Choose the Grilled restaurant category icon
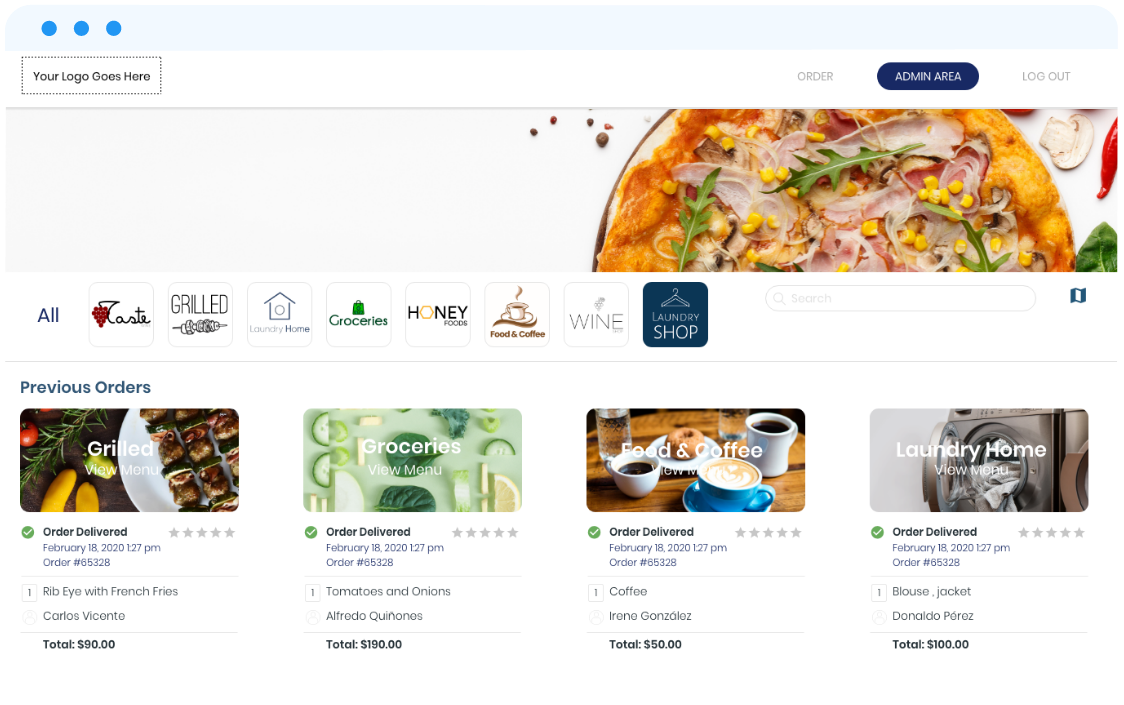 pos(200,315)
